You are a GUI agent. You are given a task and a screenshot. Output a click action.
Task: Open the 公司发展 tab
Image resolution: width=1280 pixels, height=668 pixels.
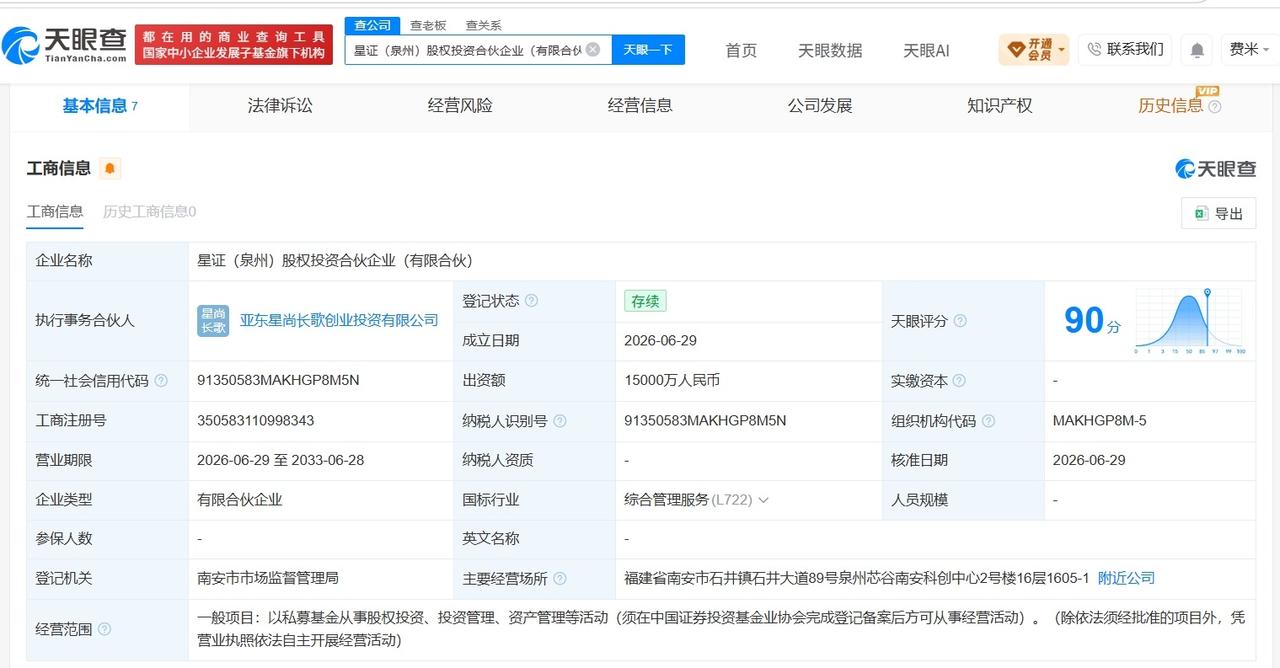click(820, 106)
